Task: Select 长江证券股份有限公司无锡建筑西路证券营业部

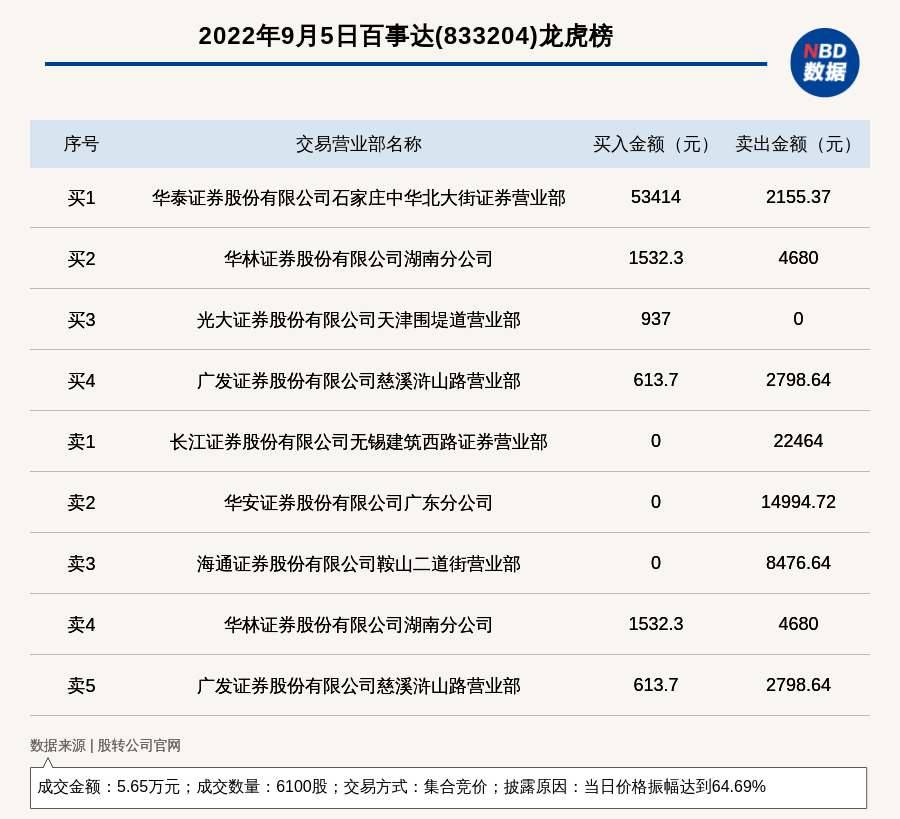Action: coord(359,442)
